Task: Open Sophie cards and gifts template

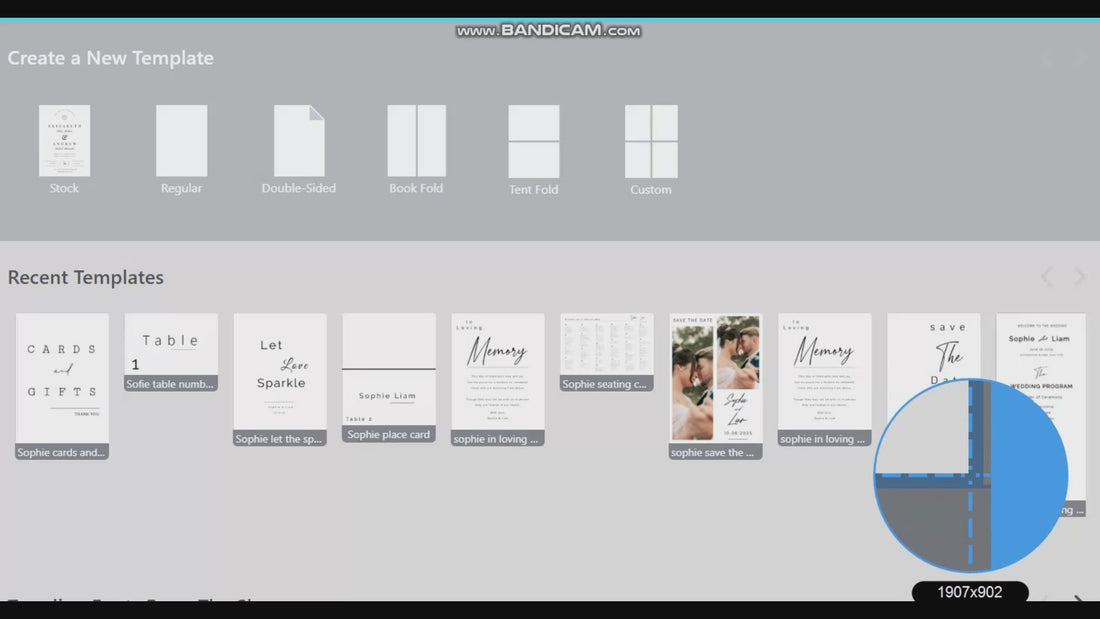Action: tap(62, 386)
